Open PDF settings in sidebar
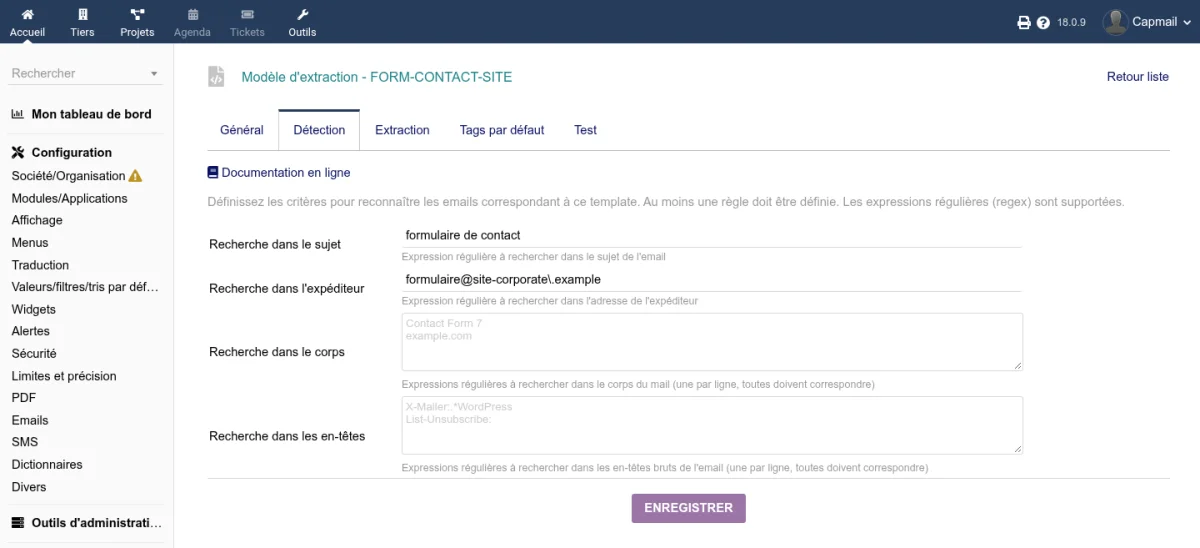The height and width of the screenshot is (548, 1200). click(24, 398)
